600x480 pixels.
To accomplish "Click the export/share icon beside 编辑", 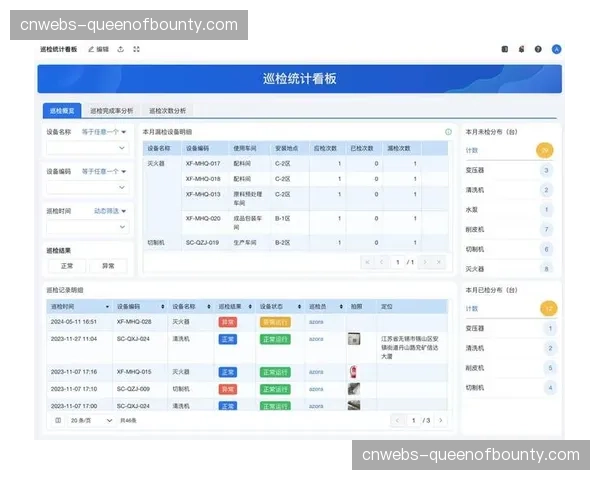I will (121, 49).
